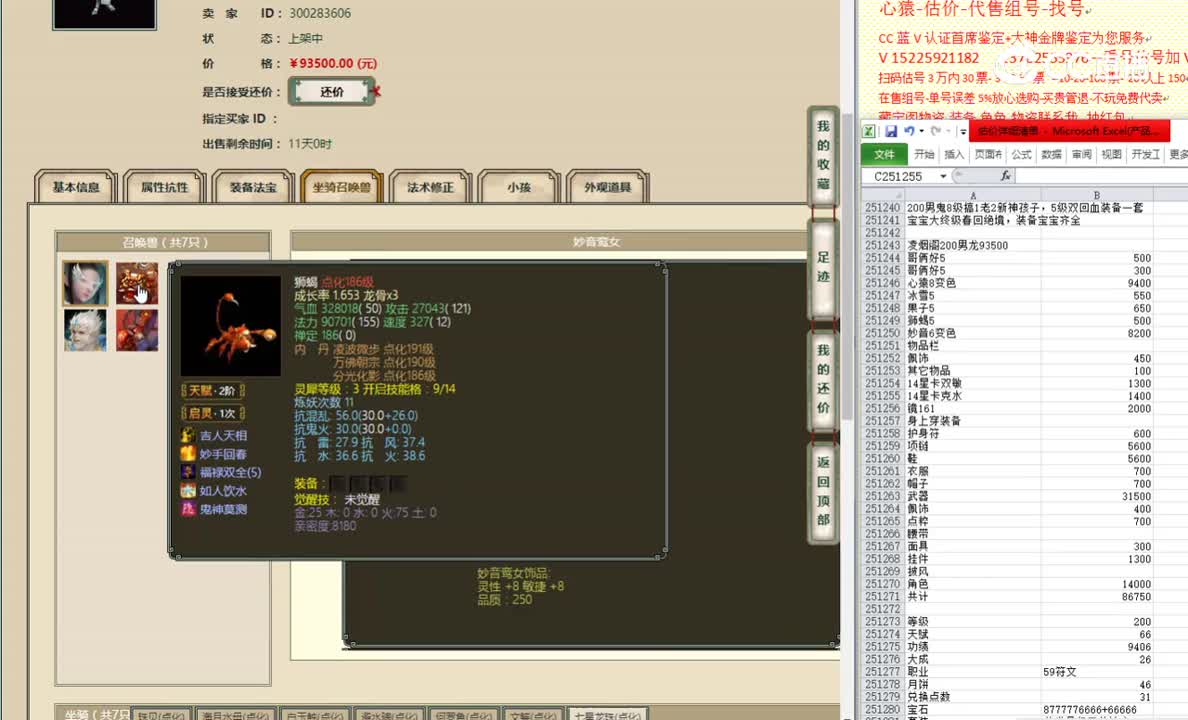Viewport: 1188px width, 720px height.
Task: Click the 妙手回春 skill icon
Action: pos(188,453)
